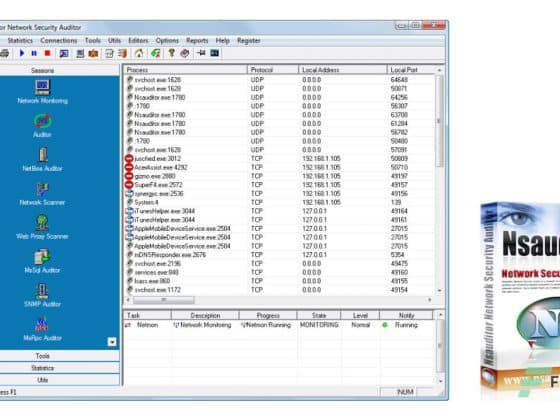Screen dimensions: 560x420
Task: Select the gizmo.exe:2880 process row
Action: pyautogui.click(x=280, y=176)
